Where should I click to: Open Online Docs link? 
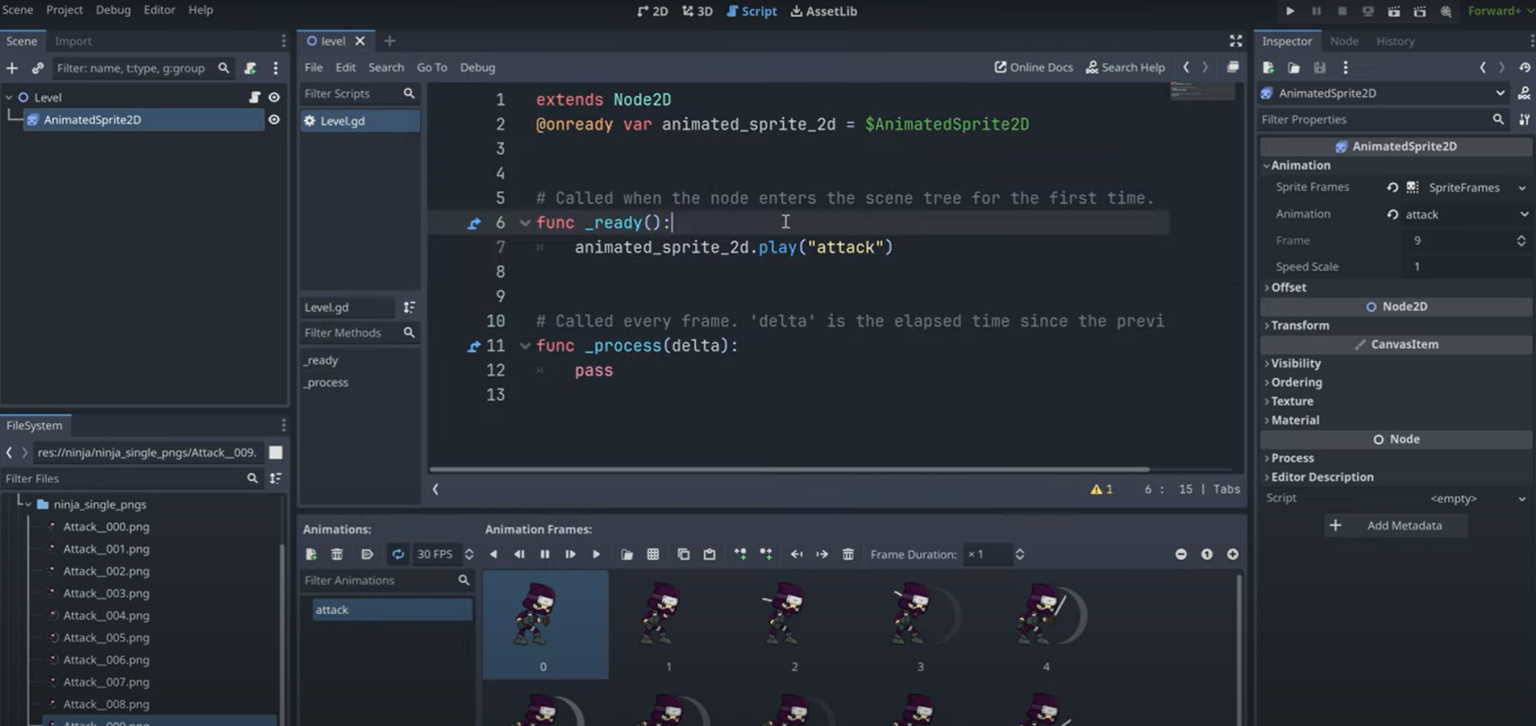[x=1033, y=67]
